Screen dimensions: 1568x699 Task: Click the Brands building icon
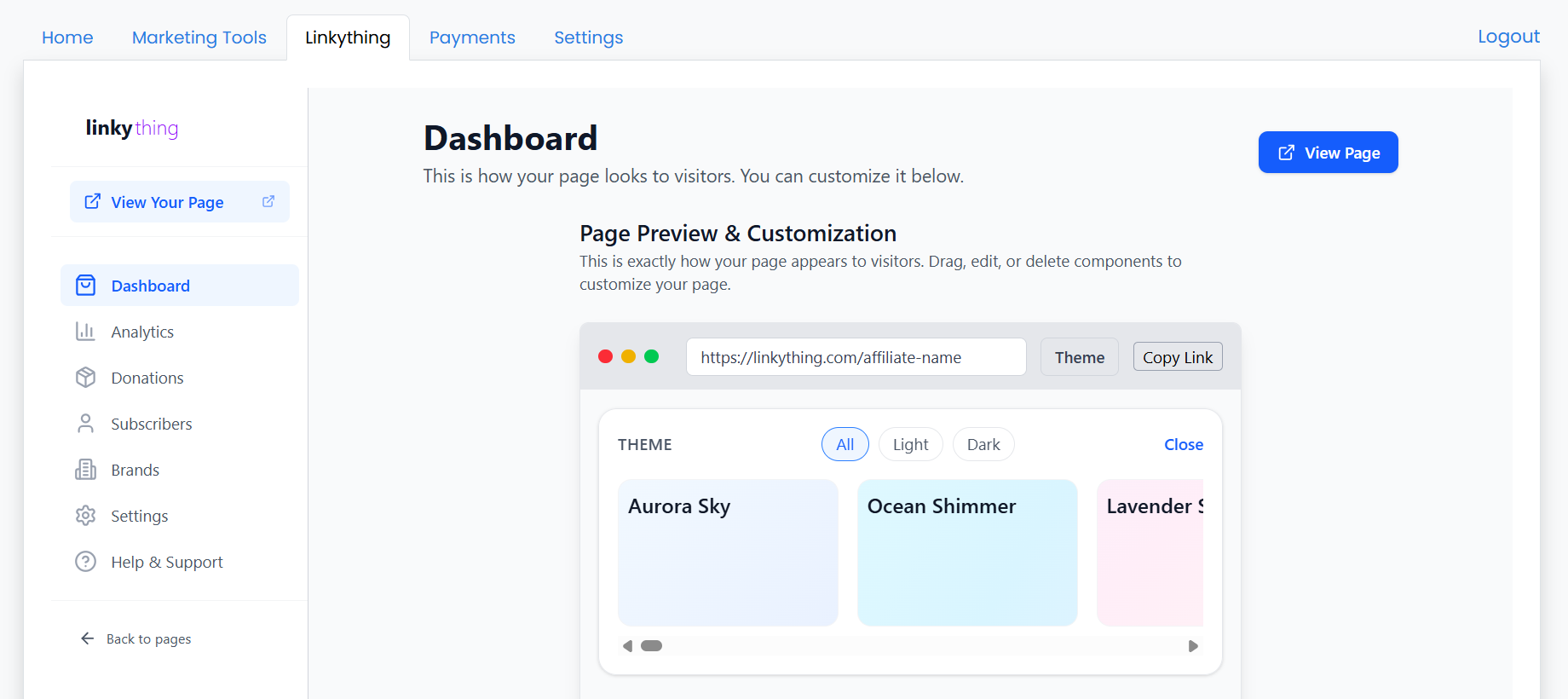[x=85, y=470]
